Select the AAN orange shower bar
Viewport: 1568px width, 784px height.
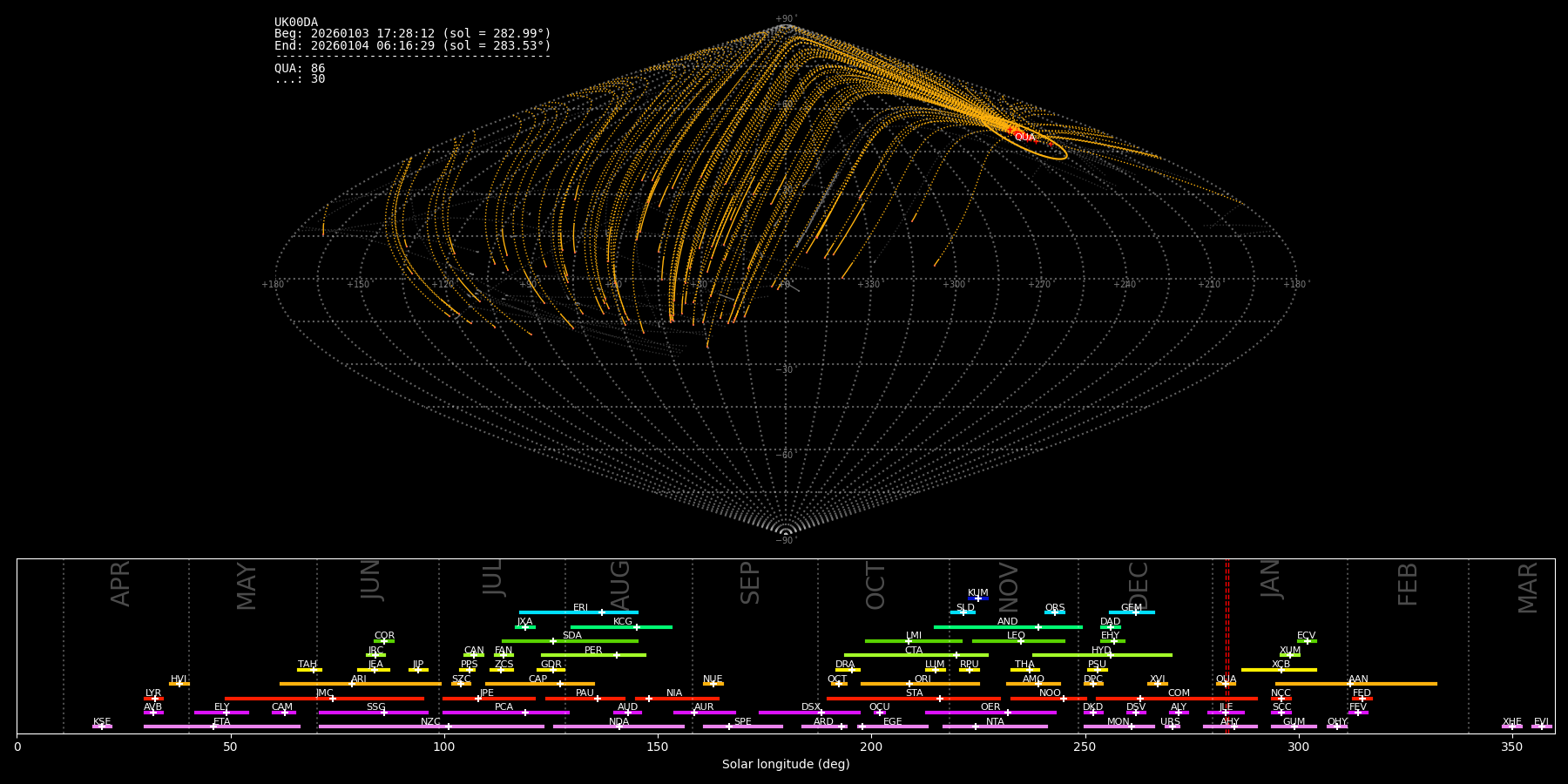click(1356, 684)
